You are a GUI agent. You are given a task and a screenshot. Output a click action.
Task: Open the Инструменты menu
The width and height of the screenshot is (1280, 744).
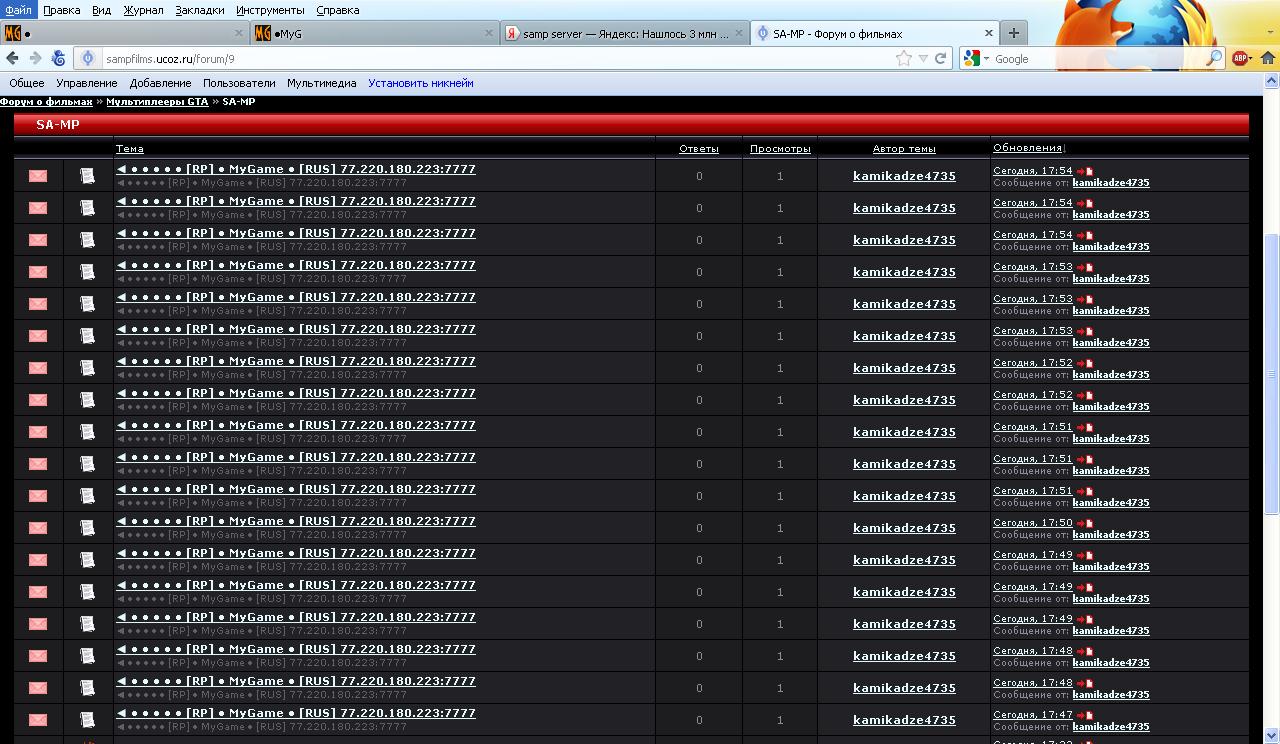pyautogui.click(x=271, y=10)
